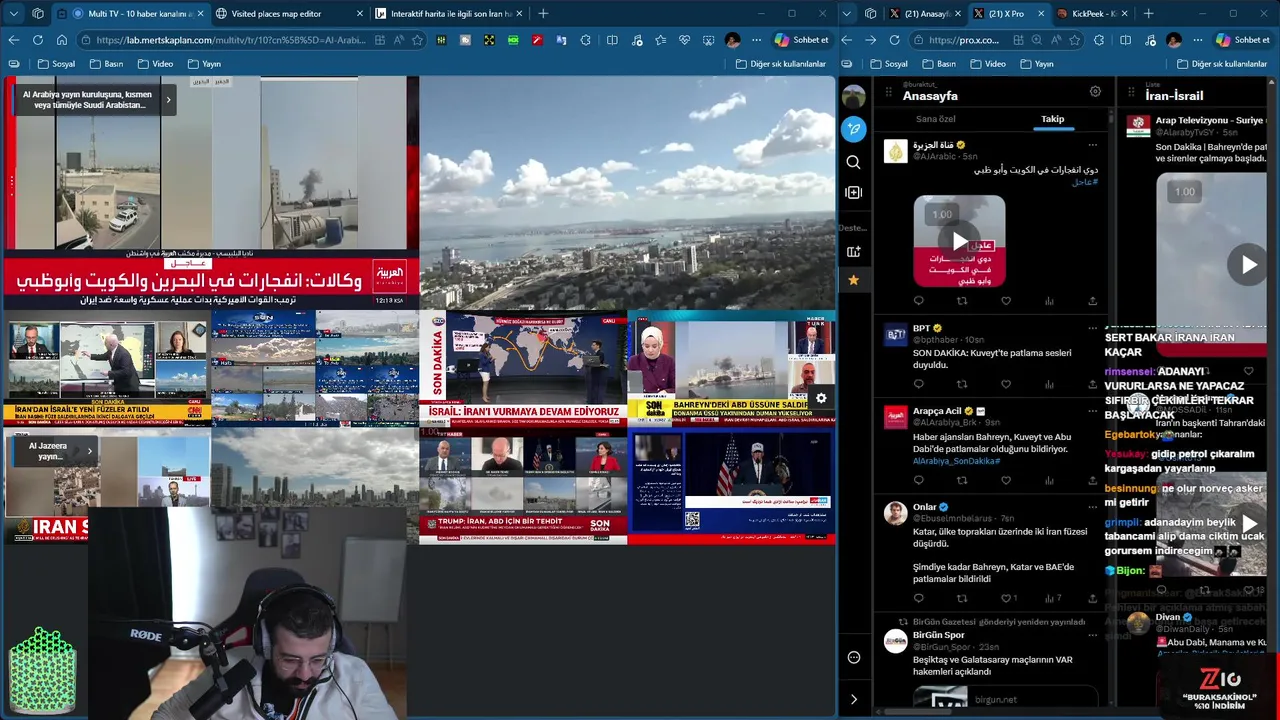Reload the Multi TV page

click(x=38, y=40)
